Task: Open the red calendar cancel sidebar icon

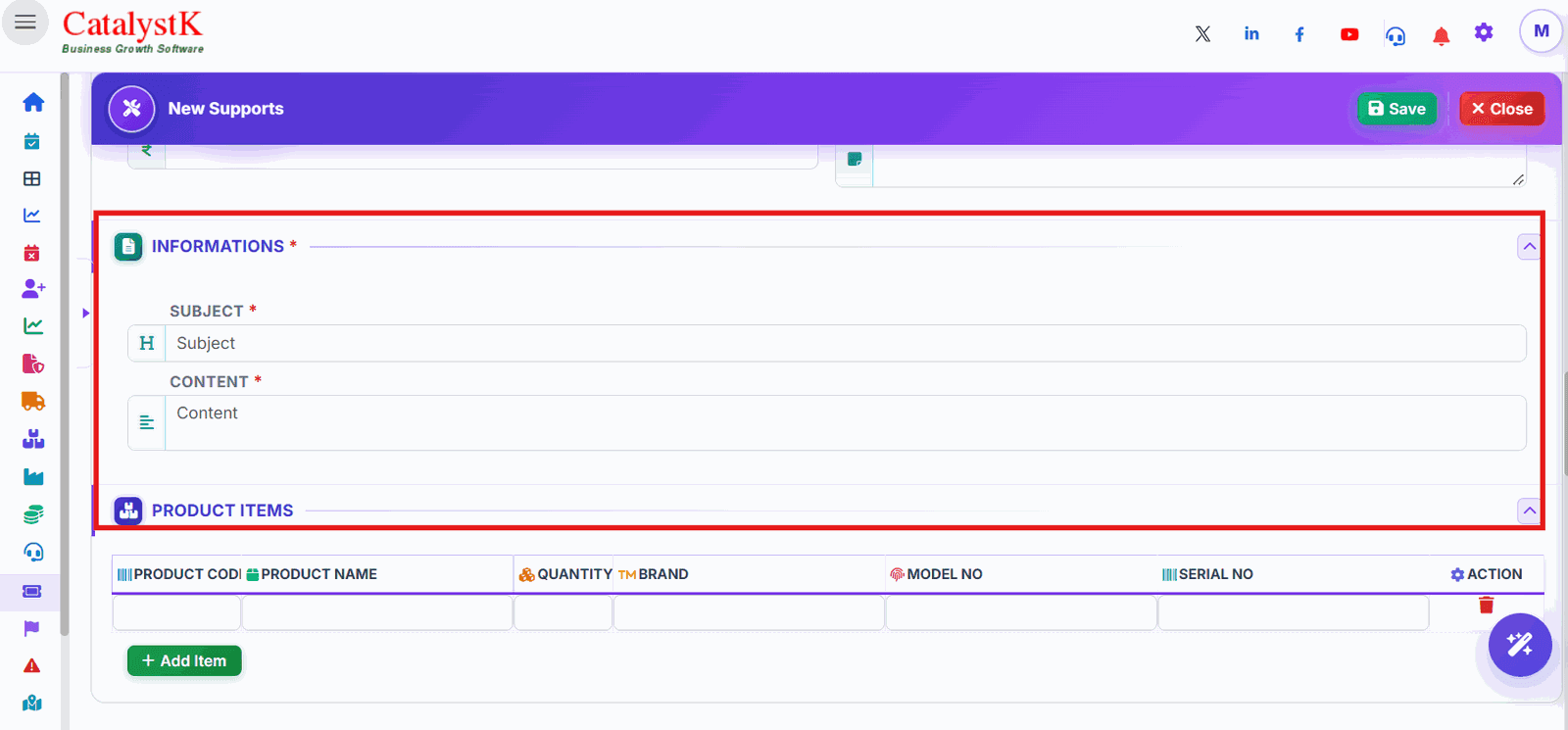Action: (x=32, y=253)
